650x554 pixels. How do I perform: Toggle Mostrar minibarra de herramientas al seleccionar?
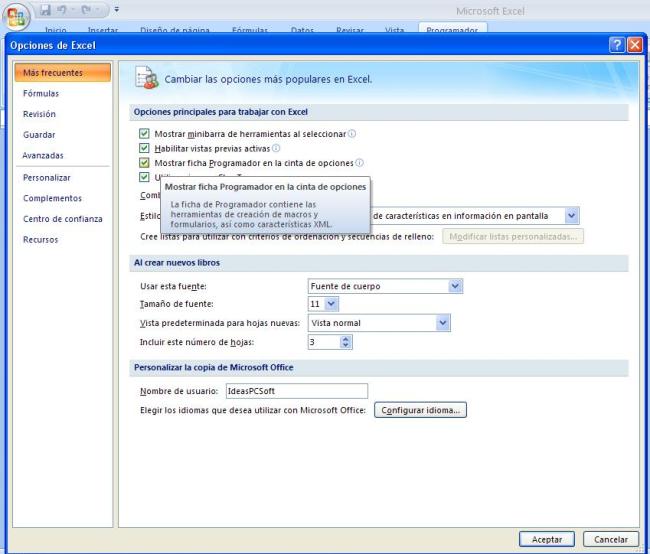(145, 134)
